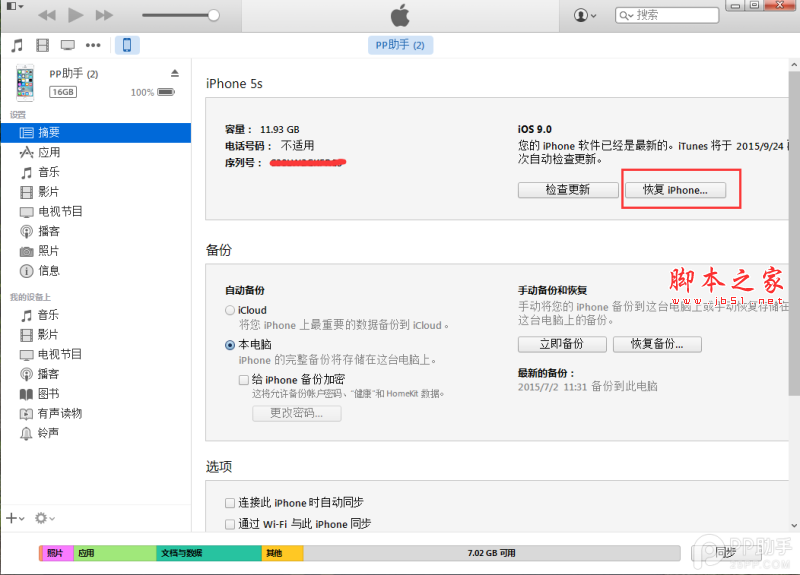
Task: Click the 立即备份 button
Action: click(x=562, y=344)
